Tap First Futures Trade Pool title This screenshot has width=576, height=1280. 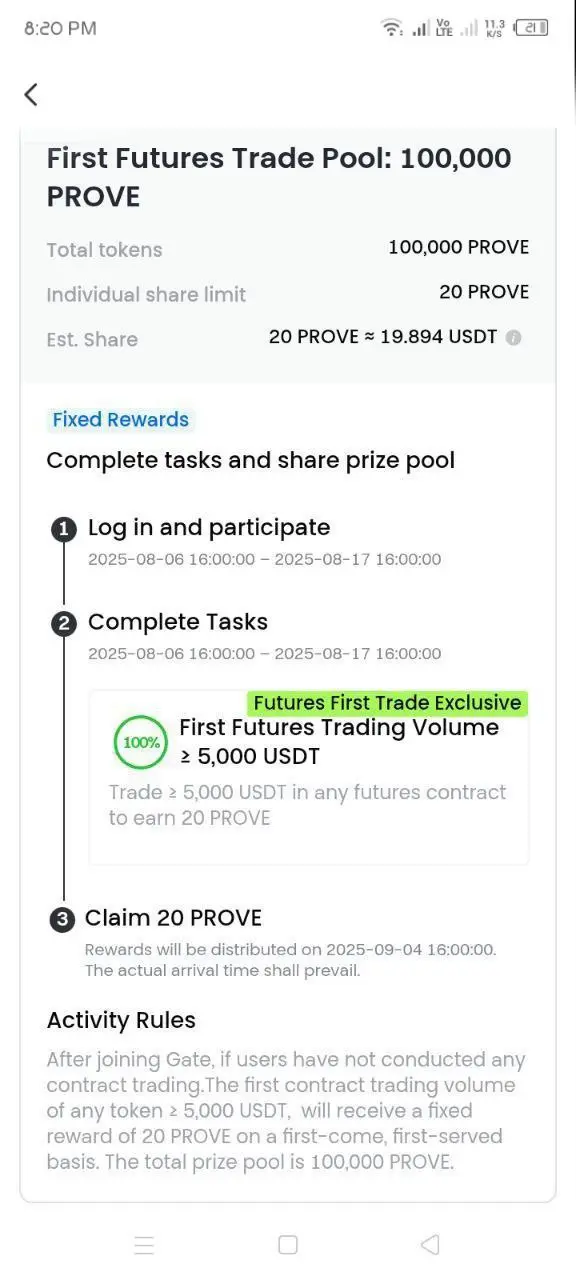[x=279, y=177]
